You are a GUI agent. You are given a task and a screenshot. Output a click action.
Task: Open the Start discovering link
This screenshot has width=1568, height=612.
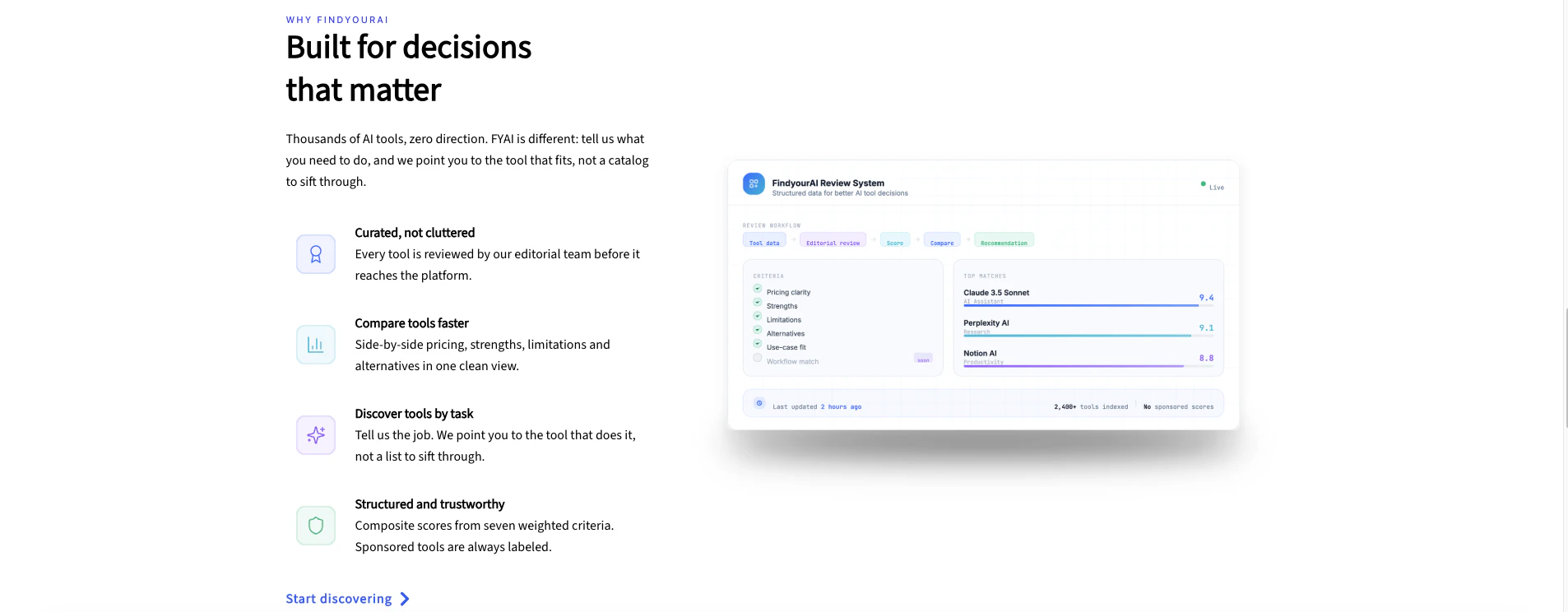click(x=347, y=599)
